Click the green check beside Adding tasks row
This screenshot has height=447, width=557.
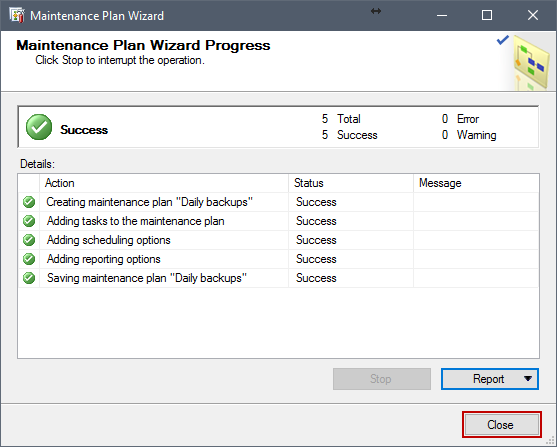pos(29,221)
